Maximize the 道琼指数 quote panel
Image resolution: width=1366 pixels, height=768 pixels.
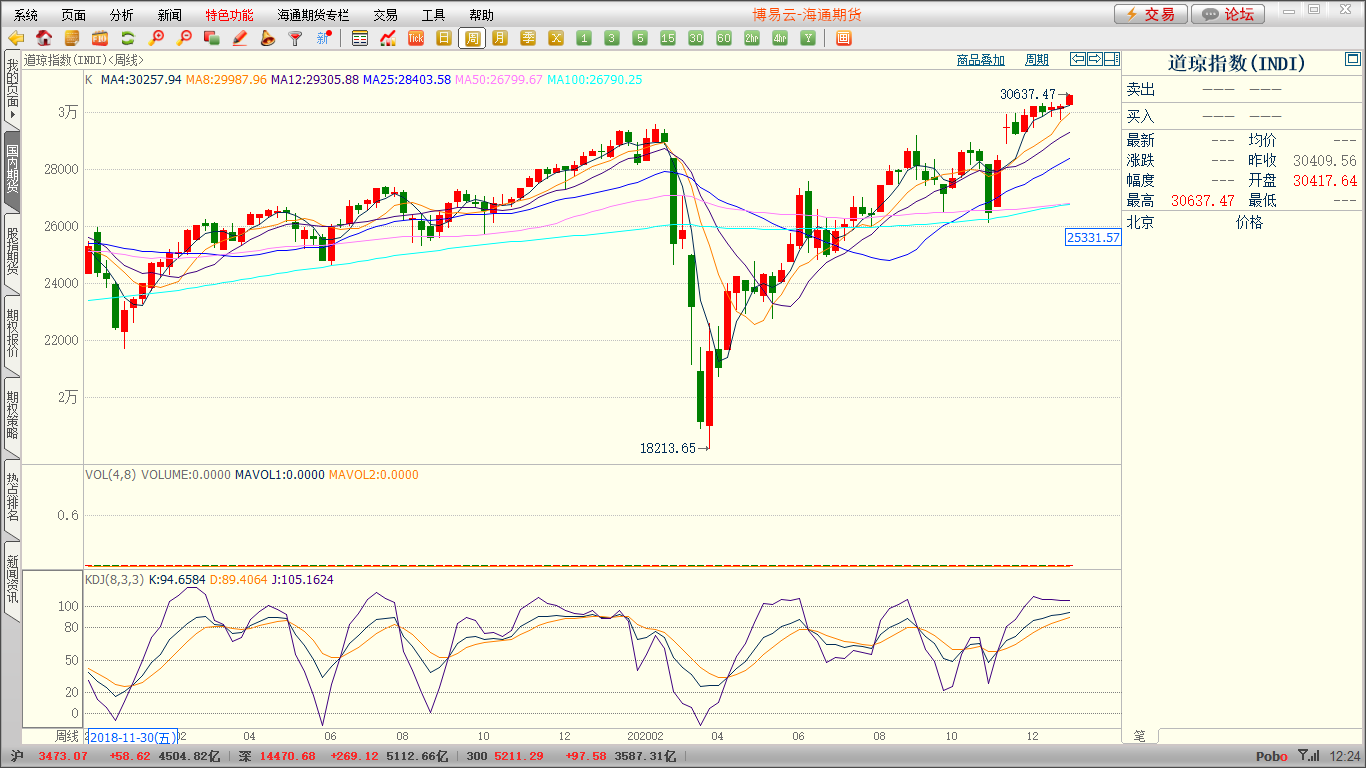click(x=1353, y=59)
